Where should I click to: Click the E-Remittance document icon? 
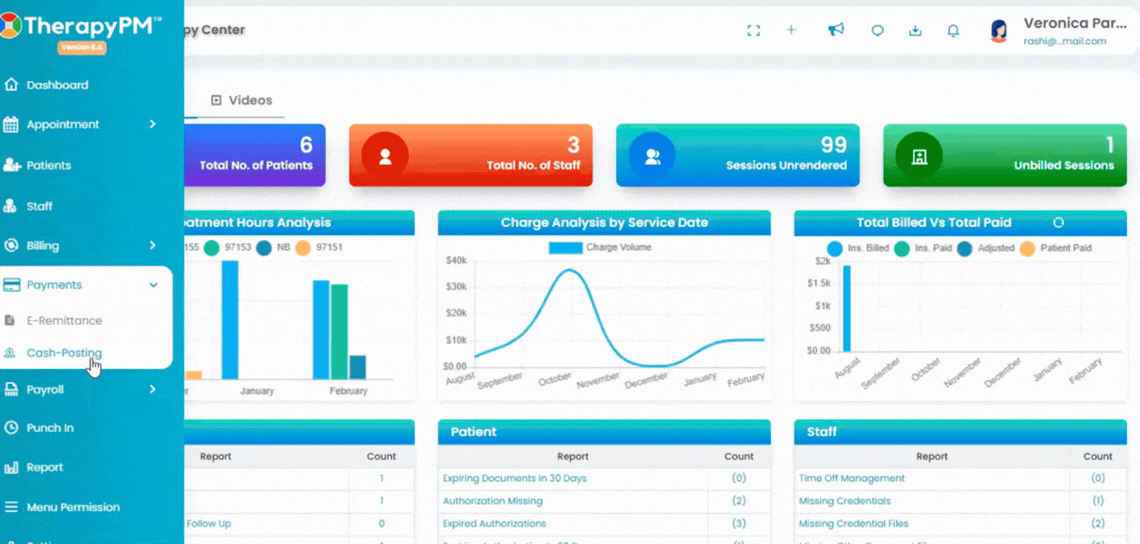pos(9,320)
